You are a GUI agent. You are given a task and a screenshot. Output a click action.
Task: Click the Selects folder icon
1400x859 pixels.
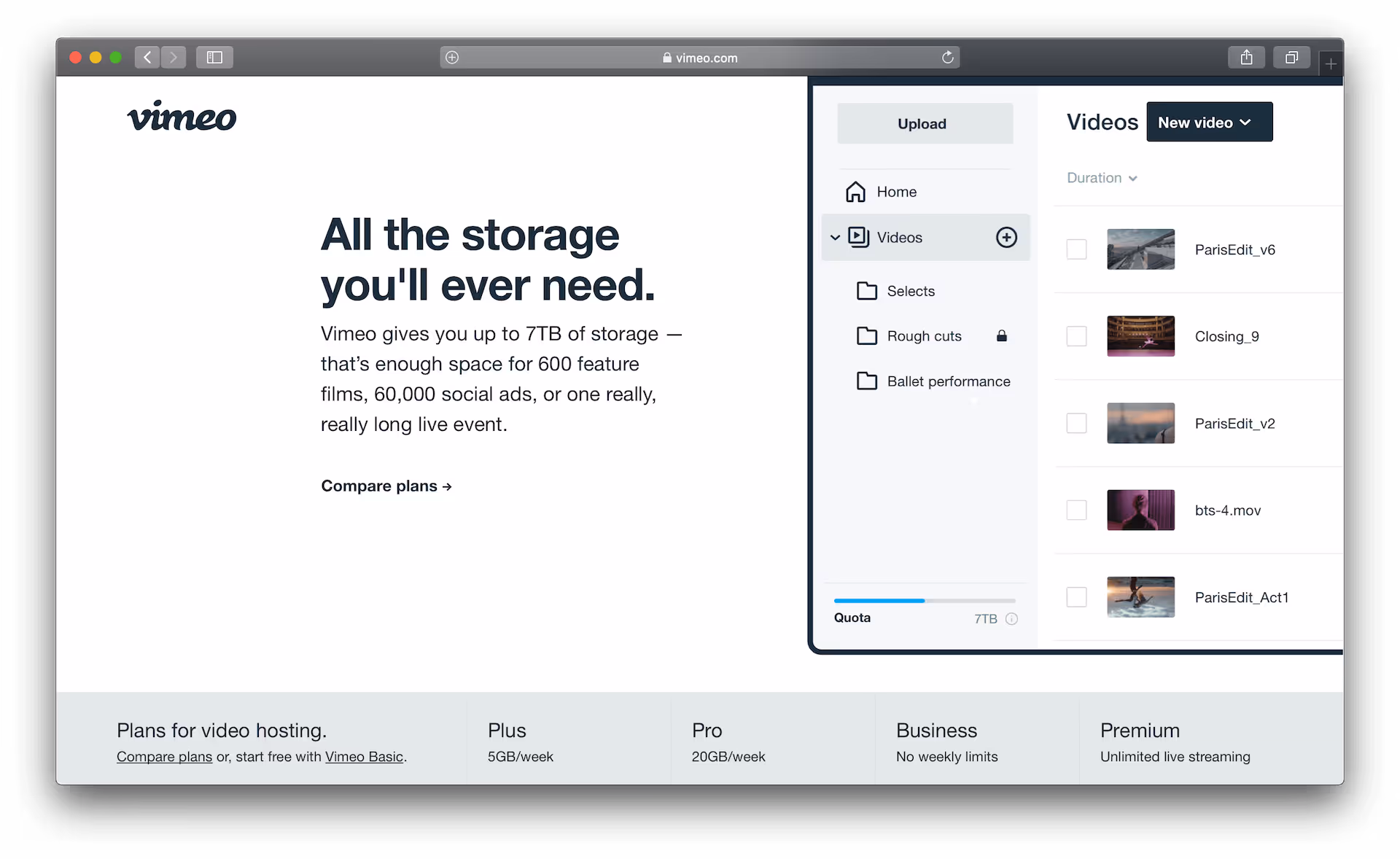click(866, 291)
